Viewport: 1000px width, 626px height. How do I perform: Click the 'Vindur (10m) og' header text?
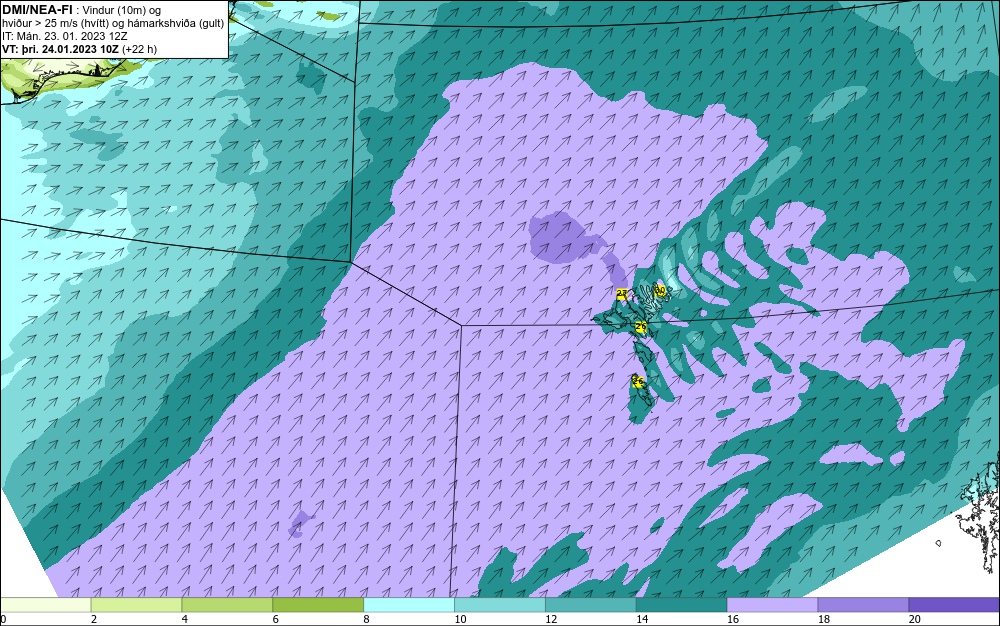coord(122,11)
